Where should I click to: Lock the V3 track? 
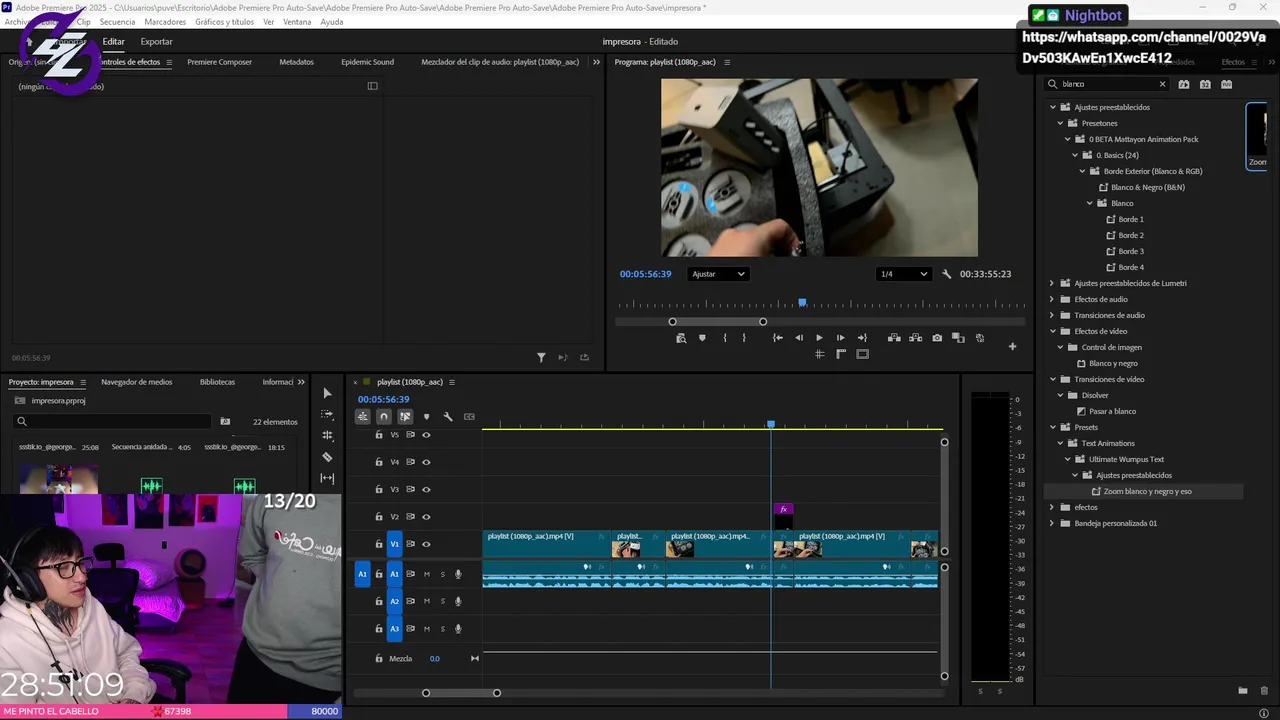coord(379,490)
